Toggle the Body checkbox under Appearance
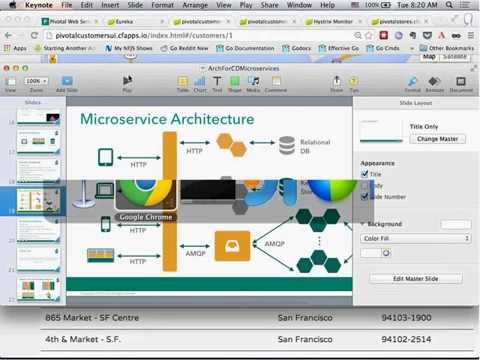This screenshot has width=480, height=360. pos(364,185)
